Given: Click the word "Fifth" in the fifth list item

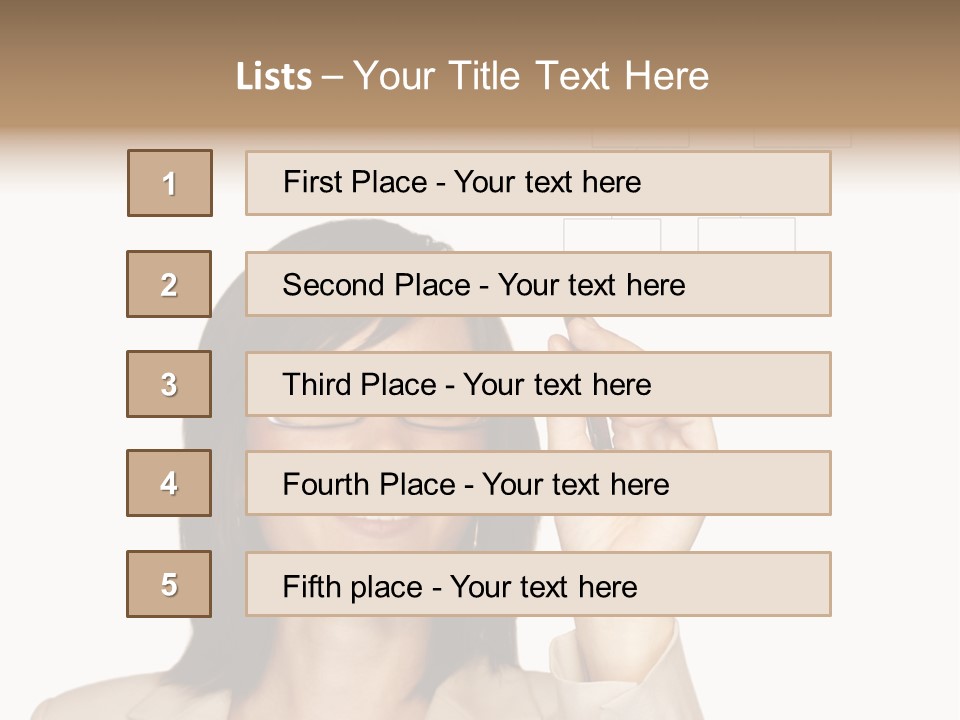Looking at the screenshot, I should click(x=310, y=586).
